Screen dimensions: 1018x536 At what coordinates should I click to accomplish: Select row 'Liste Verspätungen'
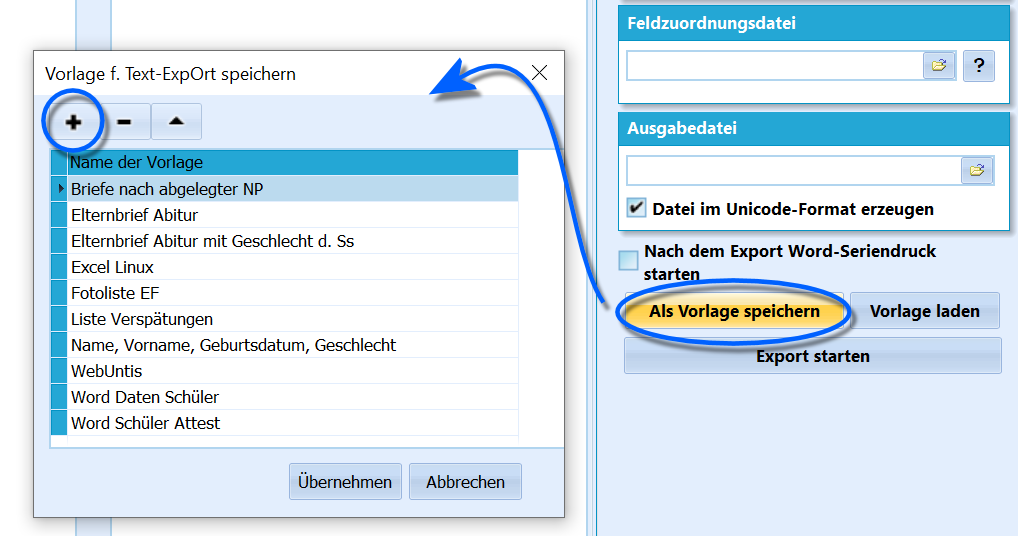pyautogui.click(x=293, y=319)
